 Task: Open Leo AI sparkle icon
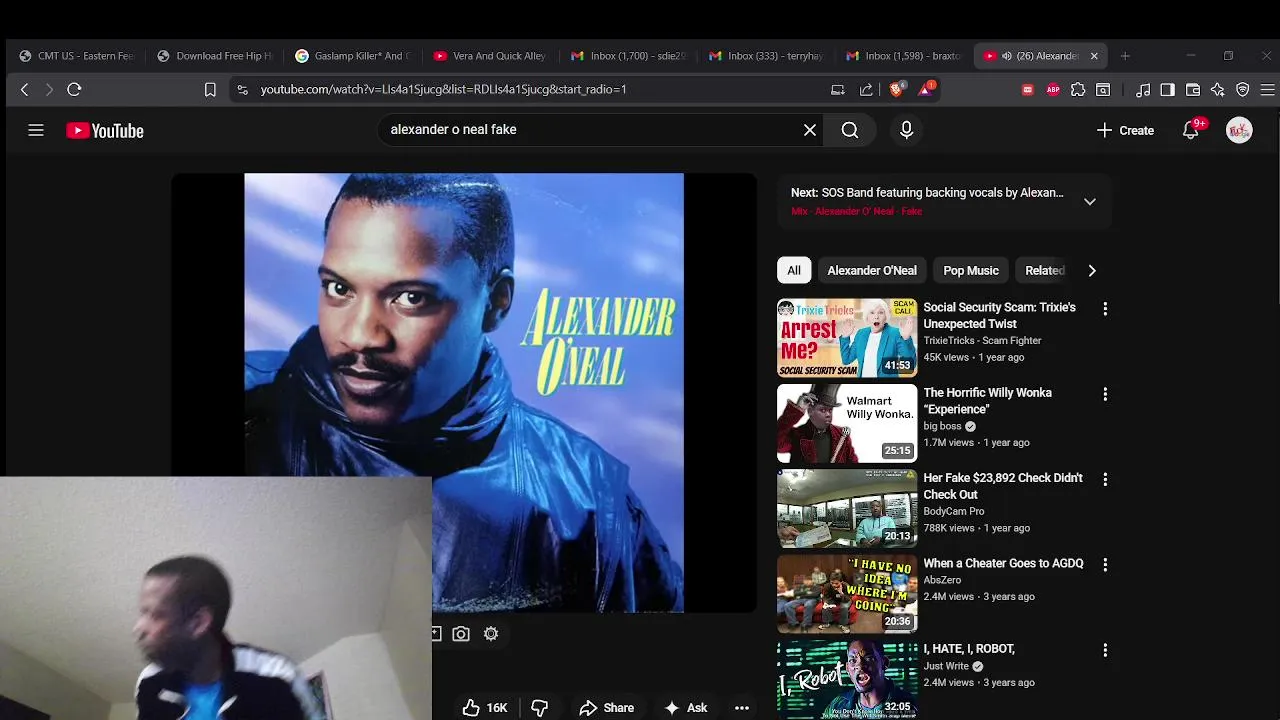1217,89
